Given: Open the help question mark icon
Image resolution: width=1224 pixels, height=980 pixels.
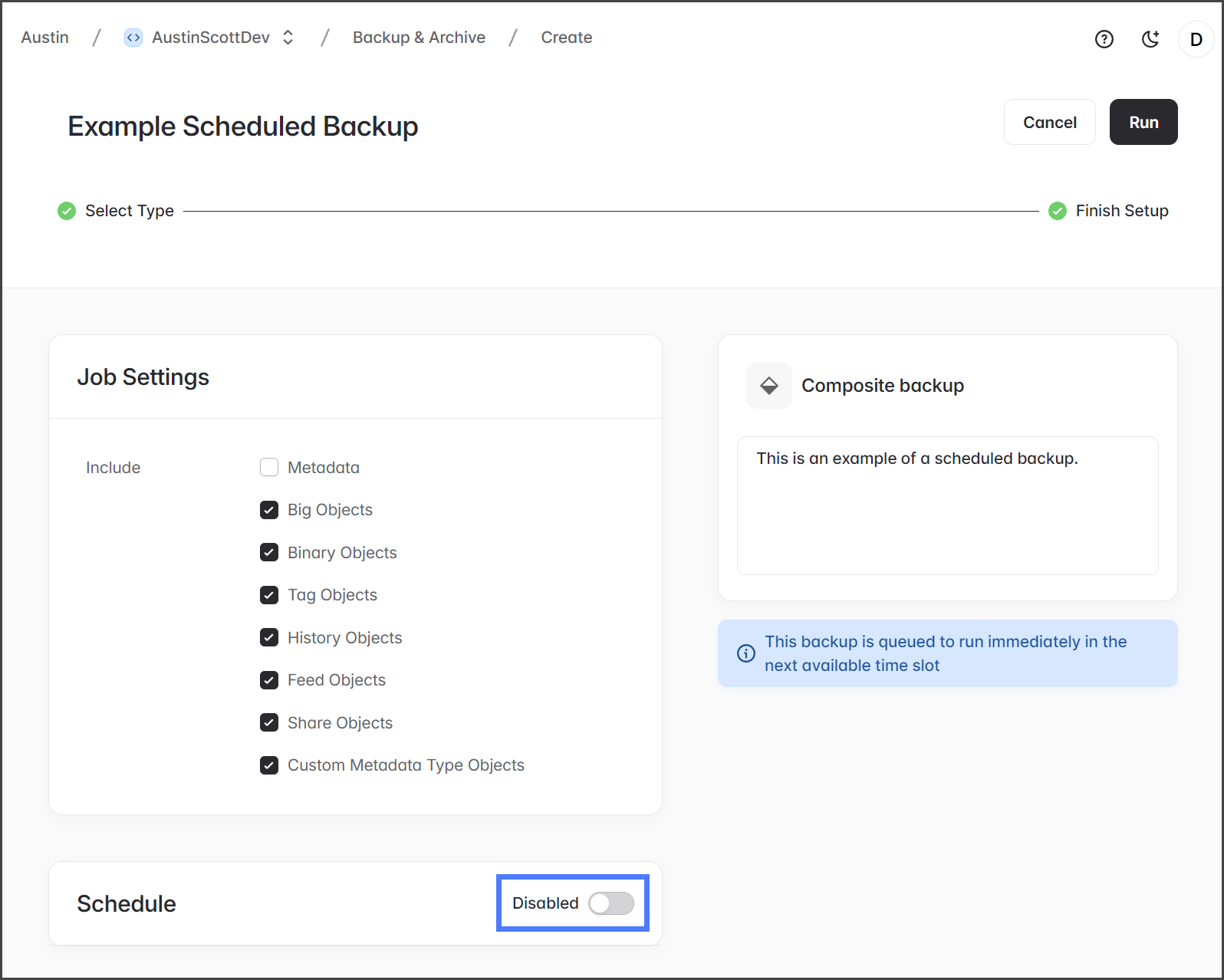Looking at the screenshot, I should click(x=1104, y=39).
